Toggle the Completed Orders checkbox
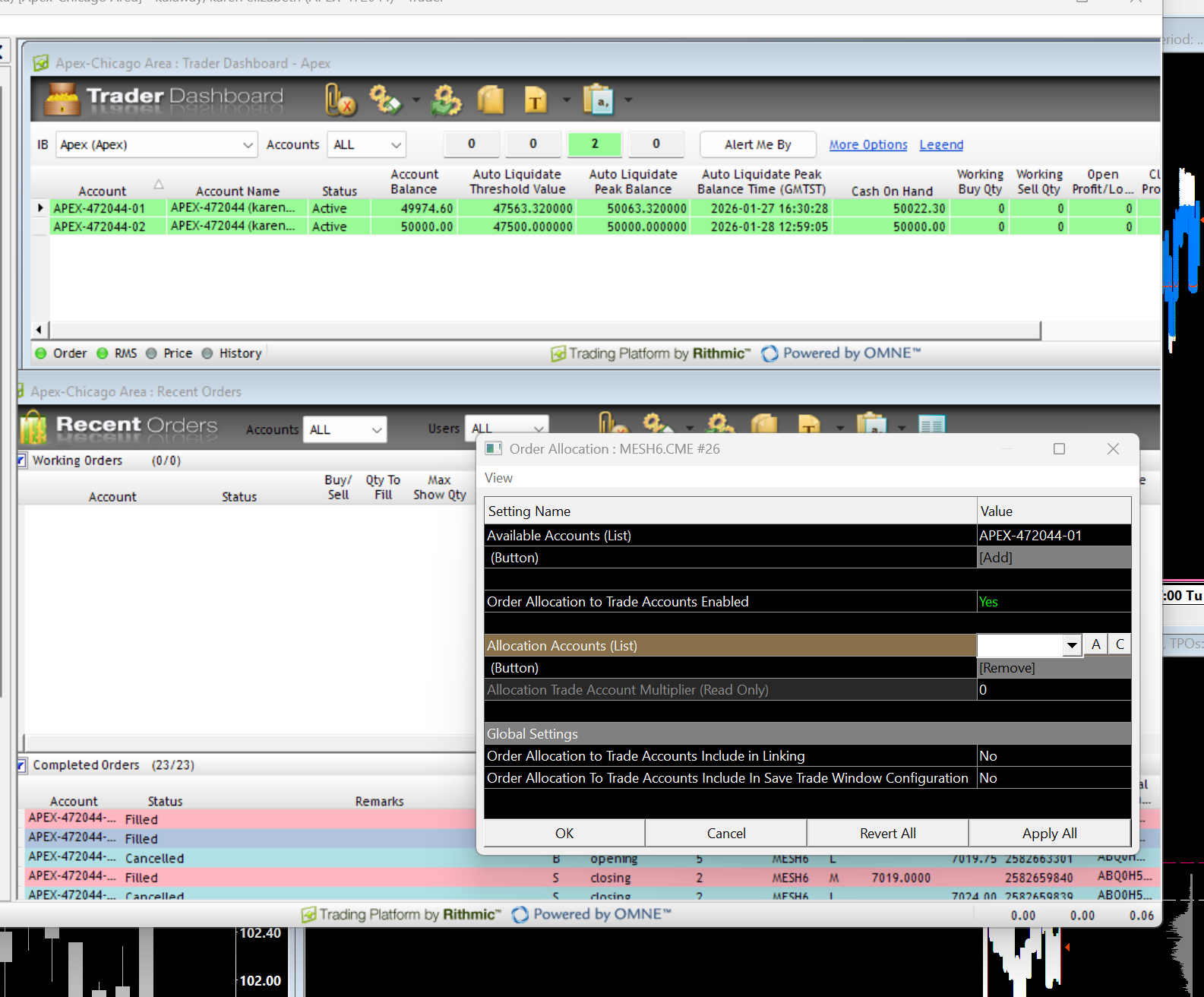The width and height of the screenshot is (1204, 997). tap(22, 765)
